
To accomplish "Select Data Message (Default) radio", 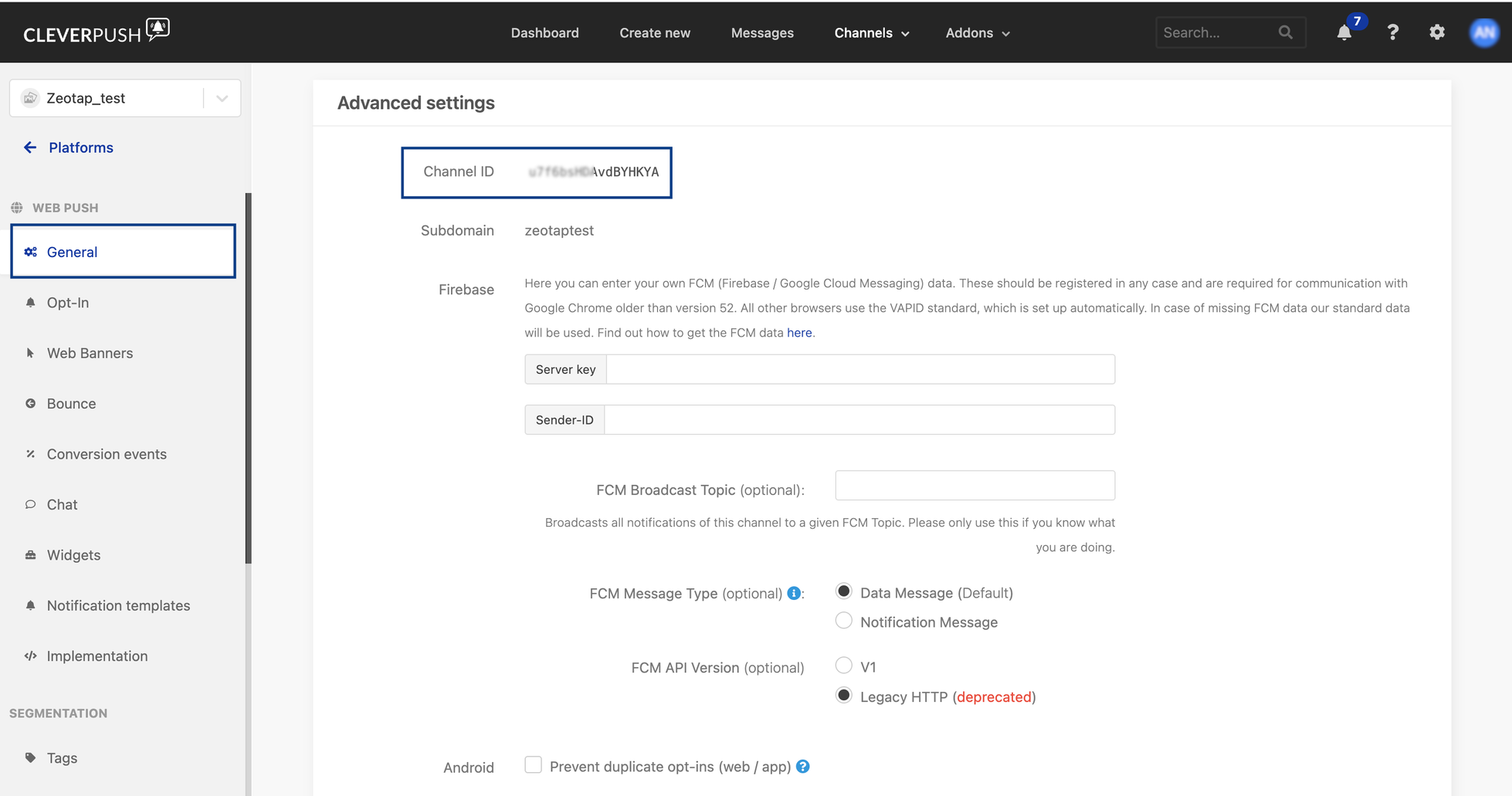I will coord(843,591).
